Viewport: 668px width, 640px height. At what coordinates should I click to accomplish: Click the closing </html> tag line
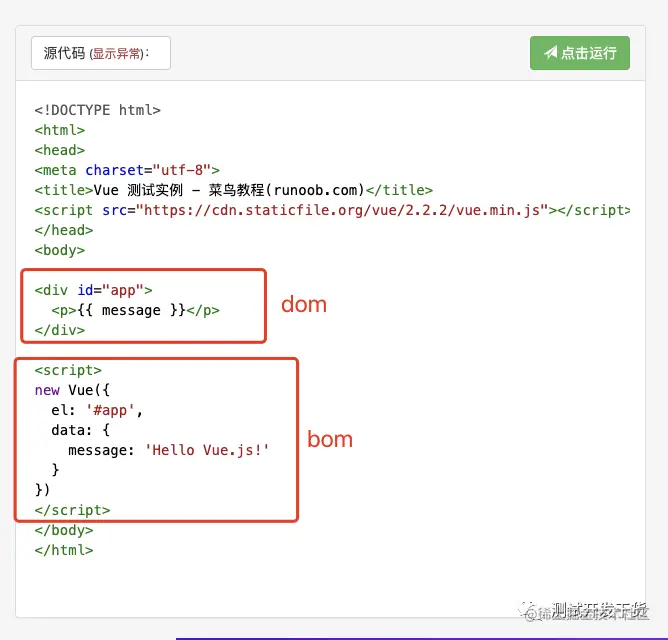pos(64,550)
